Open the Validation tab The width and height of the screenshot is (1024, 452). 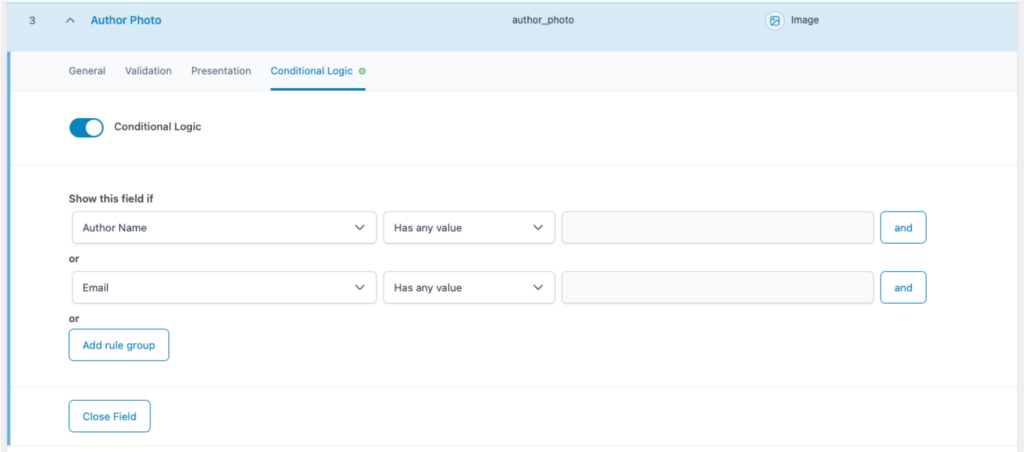click(x=148, y=71)
